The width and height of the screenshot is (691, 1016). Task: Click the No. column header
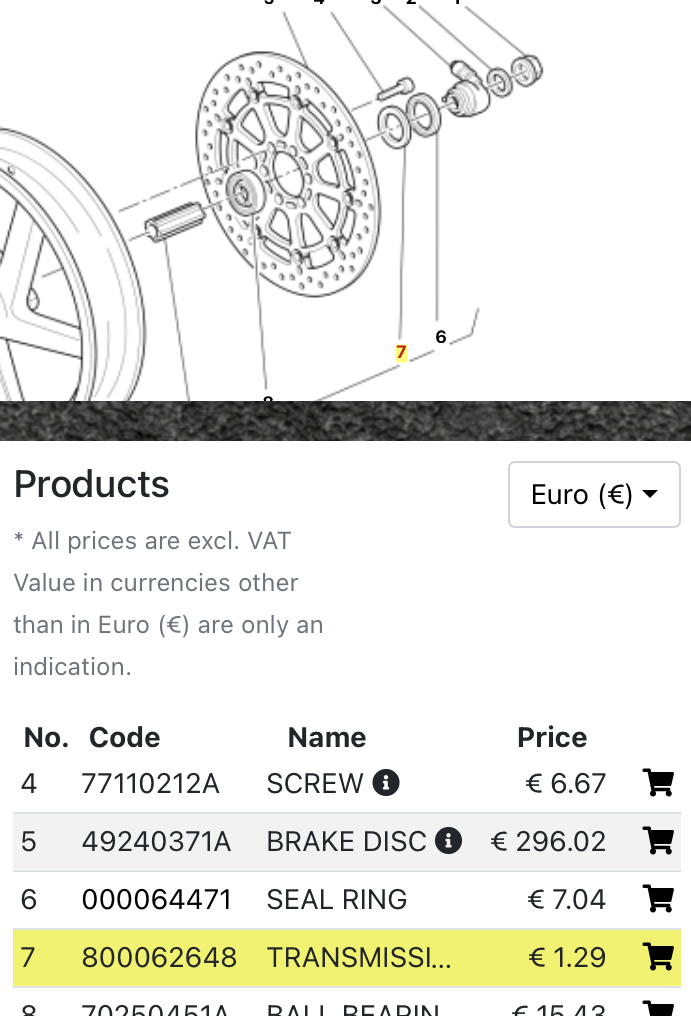tap(46, 737)
